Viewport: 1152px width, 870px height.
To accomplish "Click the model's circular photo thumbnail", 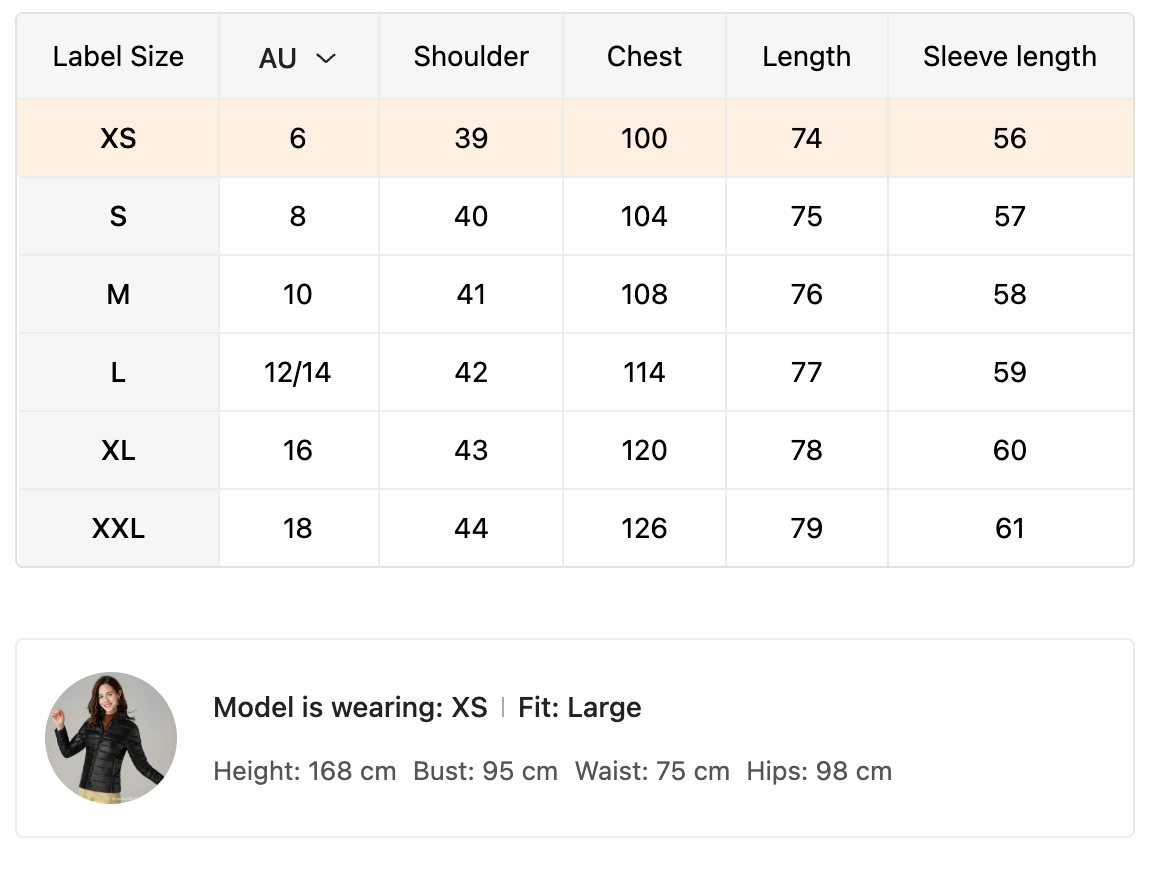I will click(x=111, y=738).
